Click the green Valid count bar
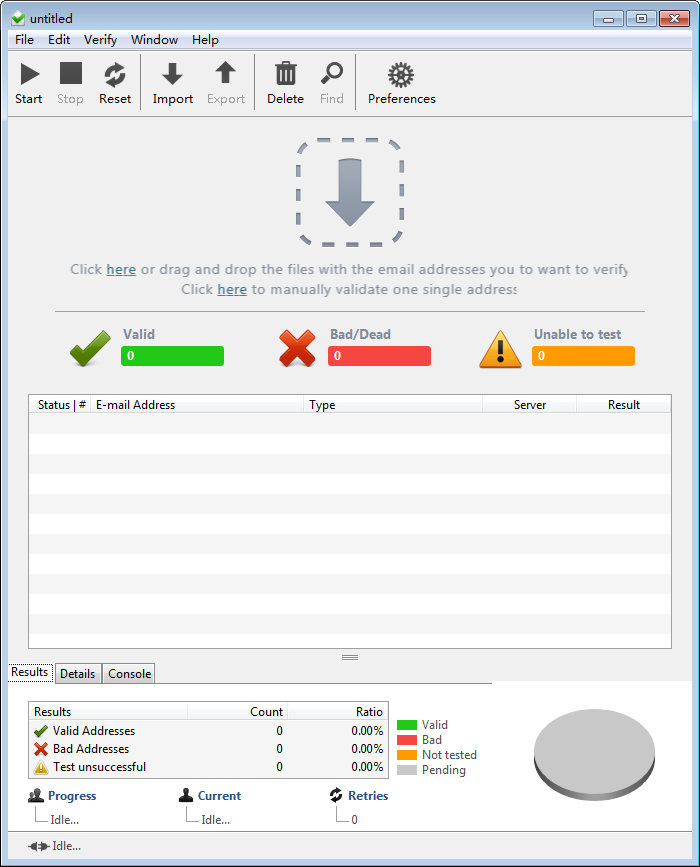 tap(173, 356)
